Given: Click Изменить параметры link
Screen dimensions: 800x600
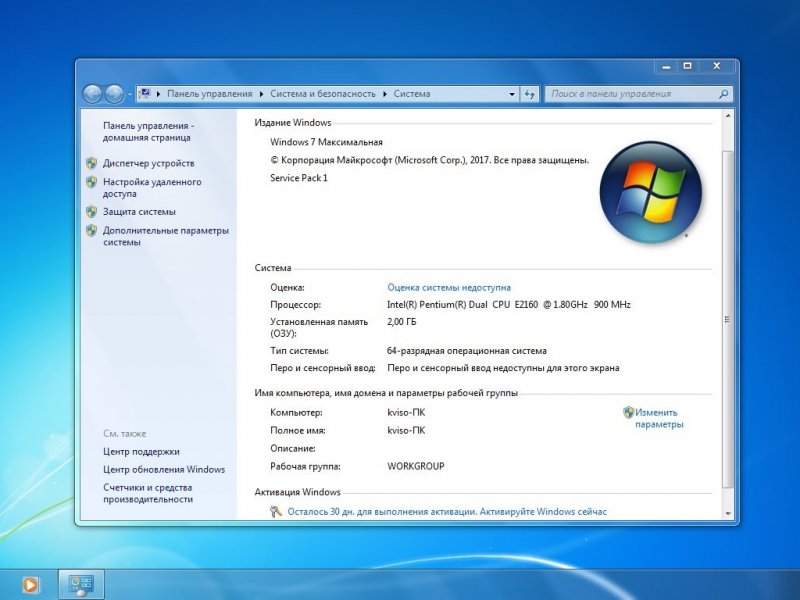Looking at the screenshot, I should [659, 418].
